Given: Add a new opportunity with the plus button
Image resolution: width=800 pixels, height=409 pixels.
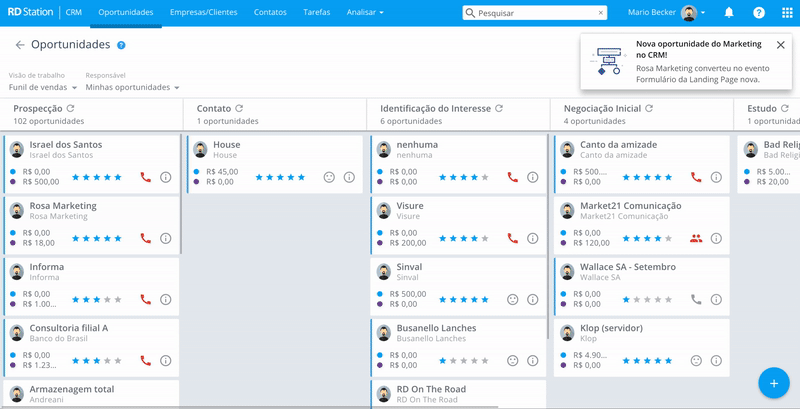Looking at the screenshot, I should [773, 383].
